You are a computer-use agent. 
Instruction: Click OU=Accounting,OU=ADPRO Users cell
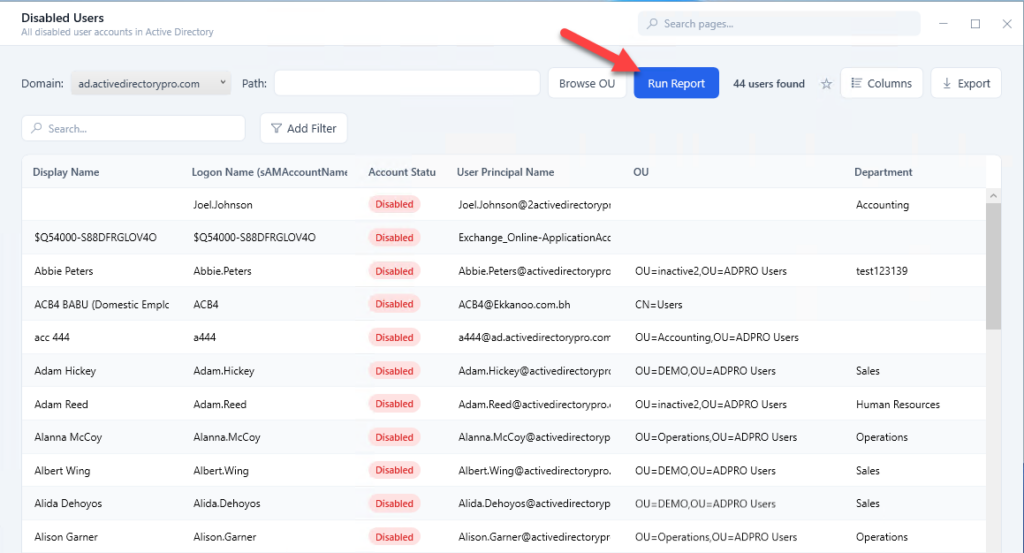(x=716, y=338)
